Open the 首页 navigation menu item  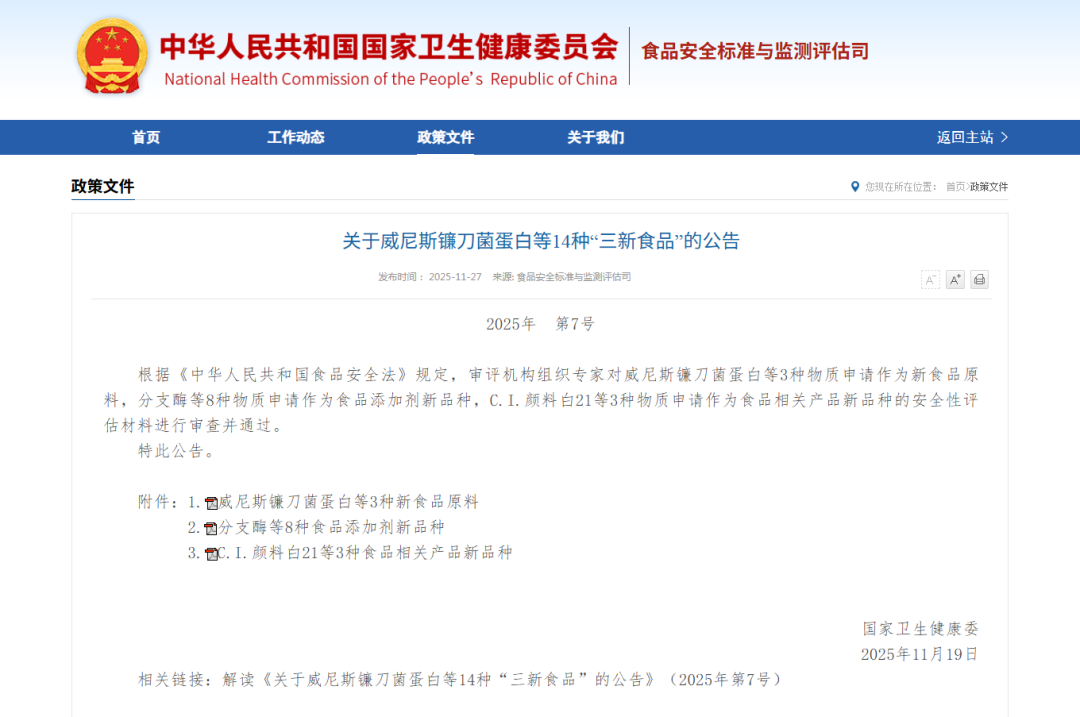coord(145,137)
